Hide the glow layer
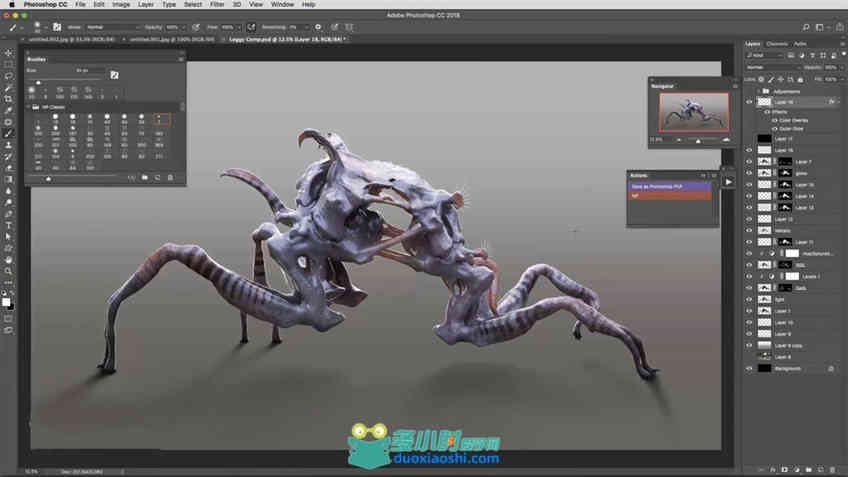This screenshot has width=848, height=477. click(749, 173)
